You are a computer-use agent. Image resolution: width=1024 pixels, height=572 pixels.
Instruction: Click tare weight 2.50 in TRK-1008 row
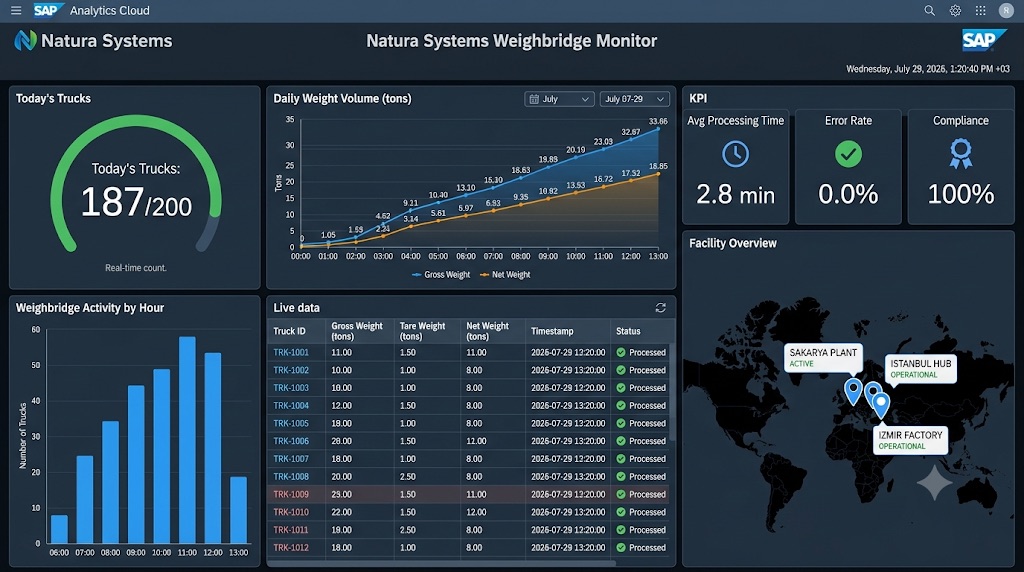point(408,477)
